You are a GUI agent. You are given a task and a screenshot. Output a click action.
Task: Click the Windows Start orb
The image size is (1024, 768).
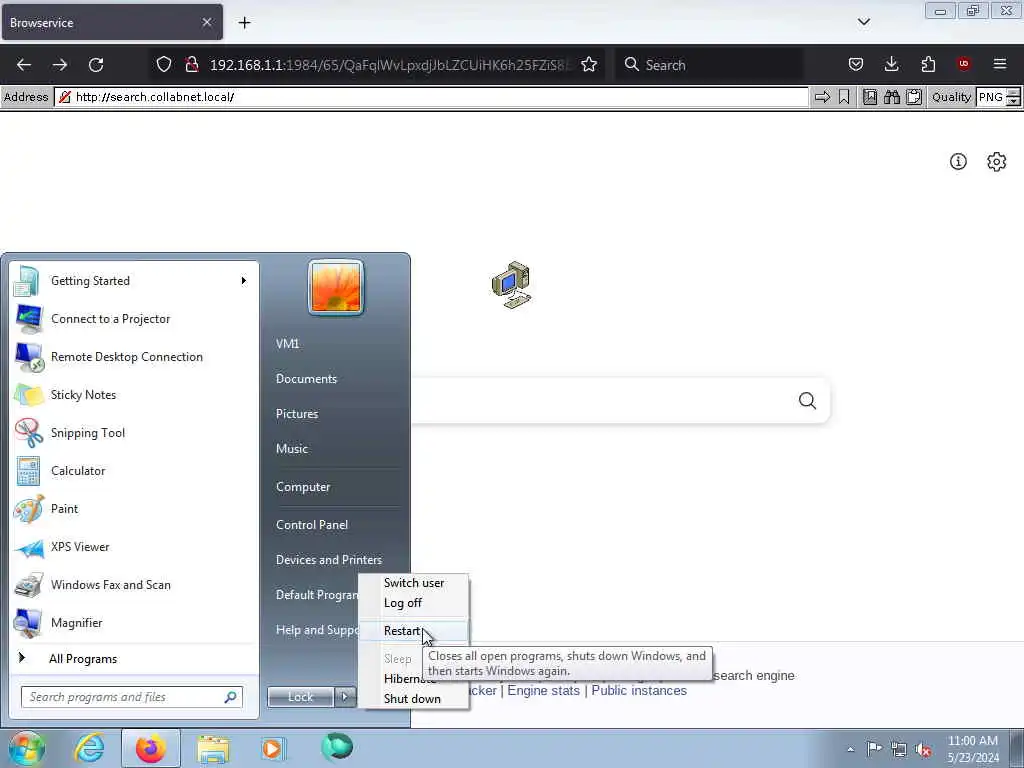(x=27, y=748)
